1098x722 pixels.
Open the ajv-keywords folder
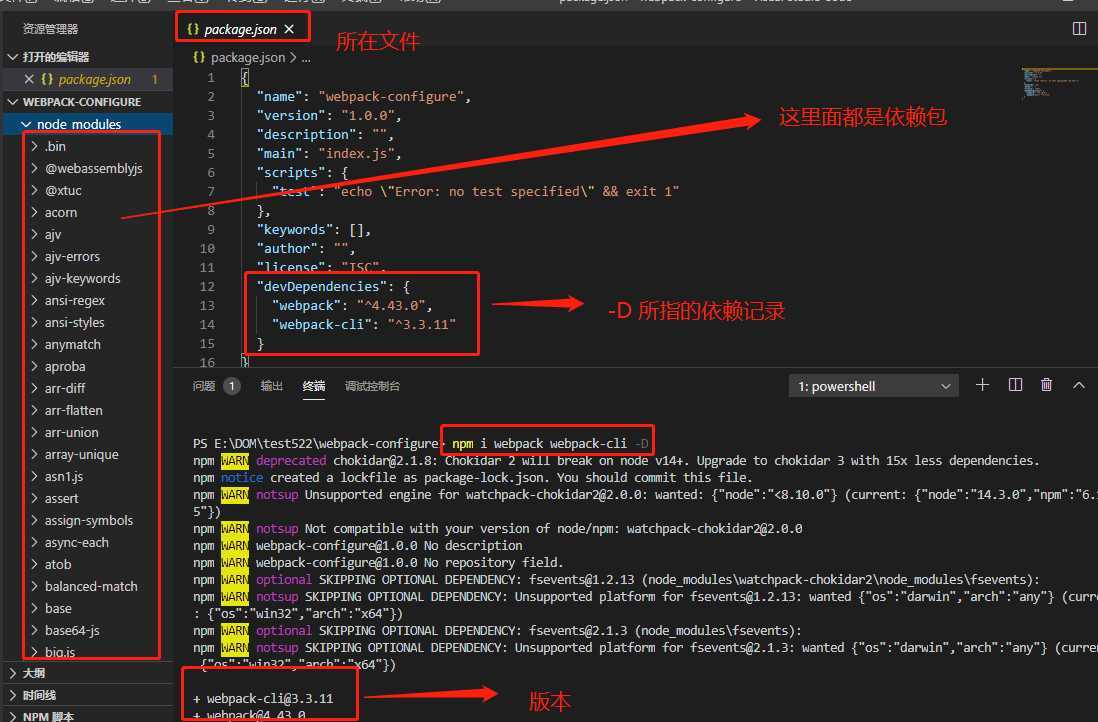coord(83,278)
